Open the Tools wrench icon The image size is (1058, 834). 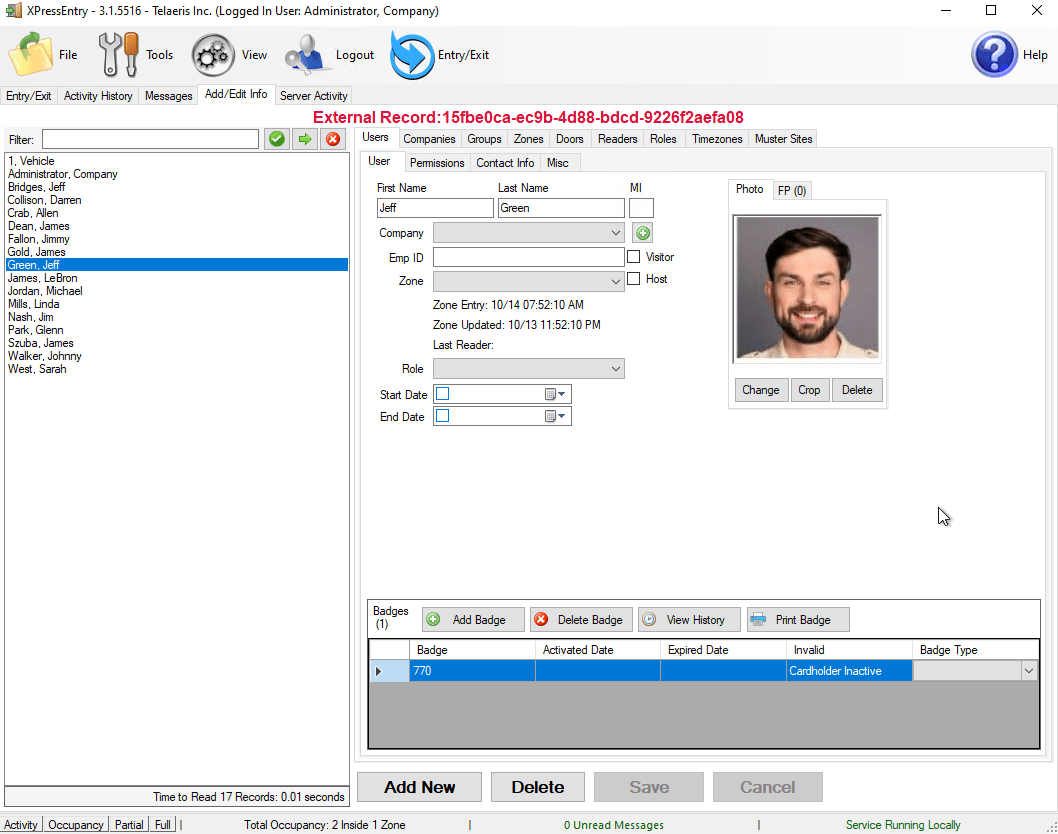(119, 55)
